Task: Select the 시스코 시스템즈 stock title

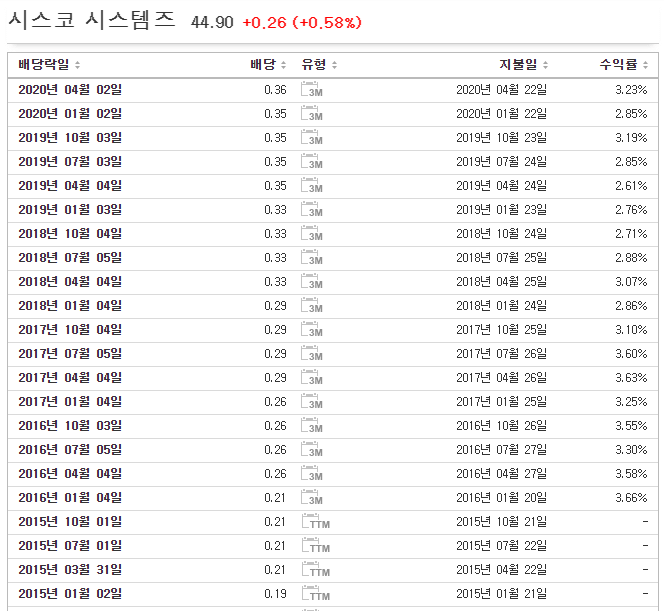Action: click(91, 20)
